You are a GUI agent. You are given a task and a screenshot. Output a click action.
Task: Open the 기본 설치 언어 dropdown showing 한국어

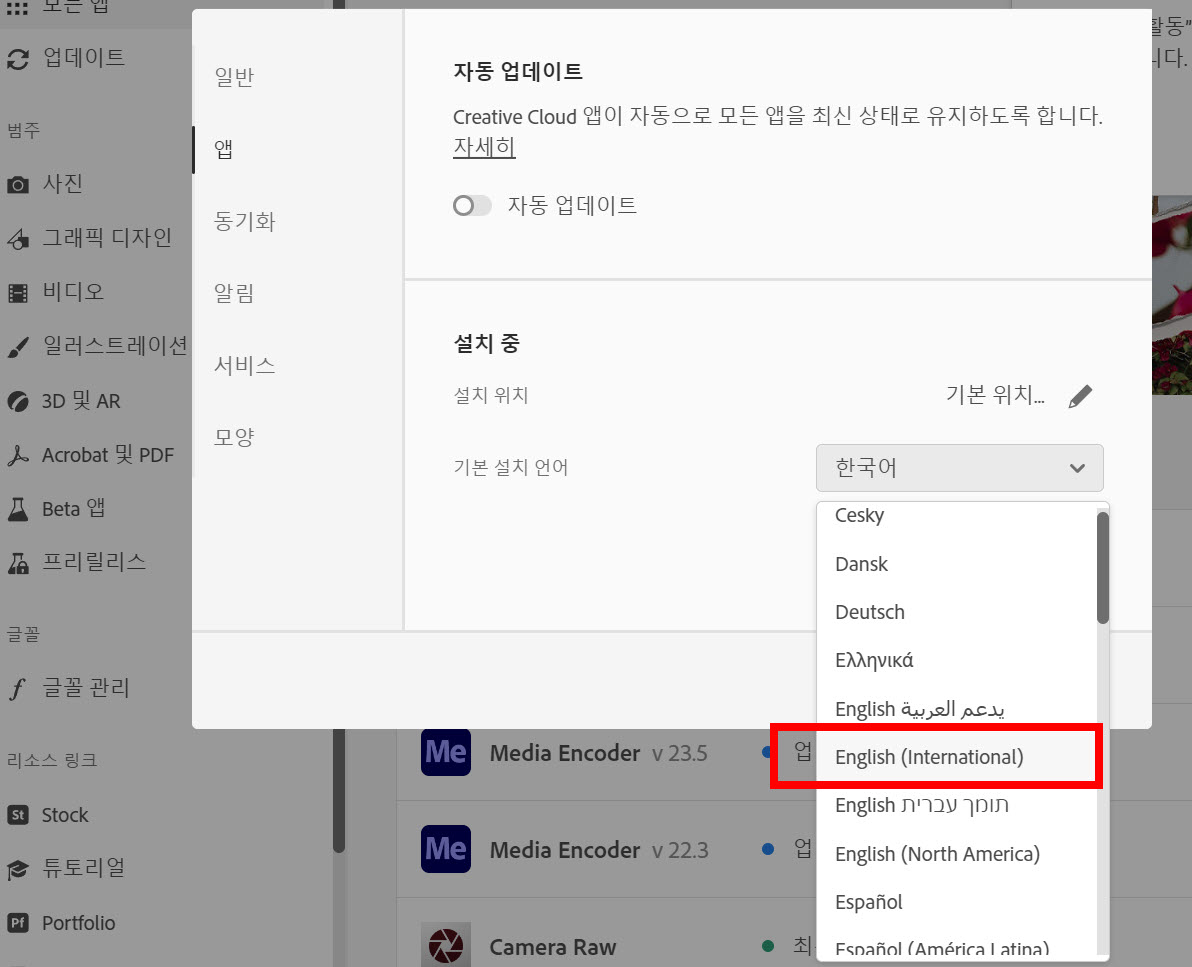click(x=959, y=468)
